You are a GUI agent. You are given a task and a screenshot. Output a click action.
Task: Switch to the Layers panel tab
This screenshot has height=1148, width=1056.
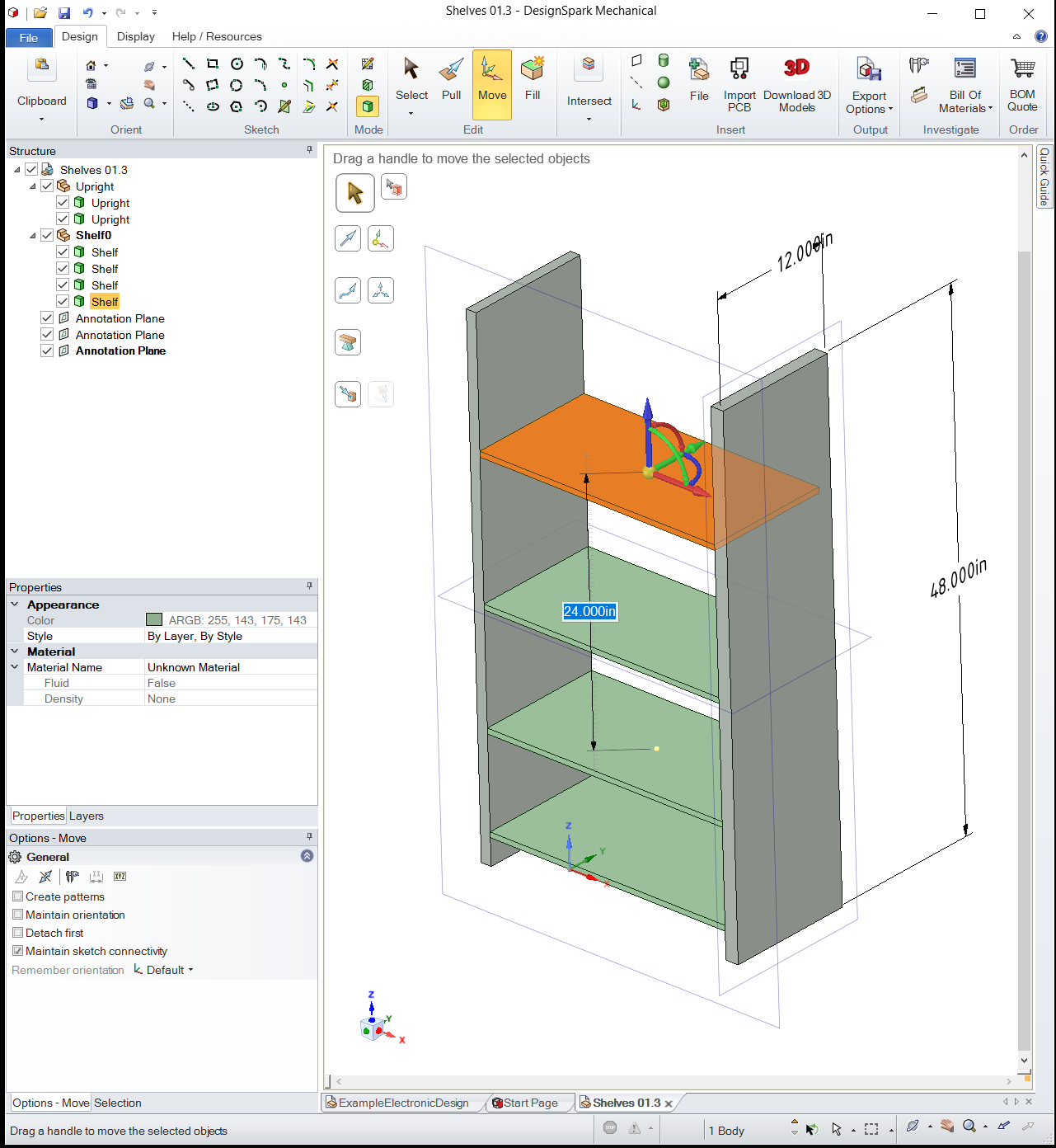coord(87,816)
